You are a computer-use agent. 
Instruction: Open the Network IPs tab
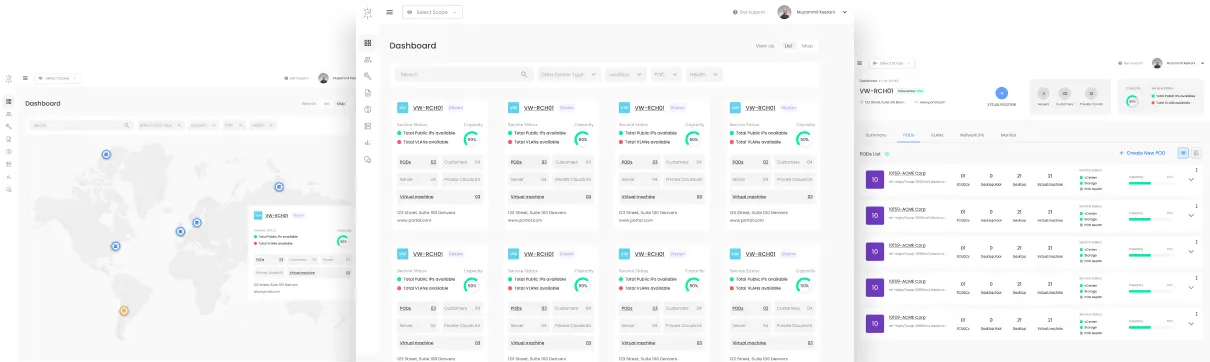click(x=972, y=134)
